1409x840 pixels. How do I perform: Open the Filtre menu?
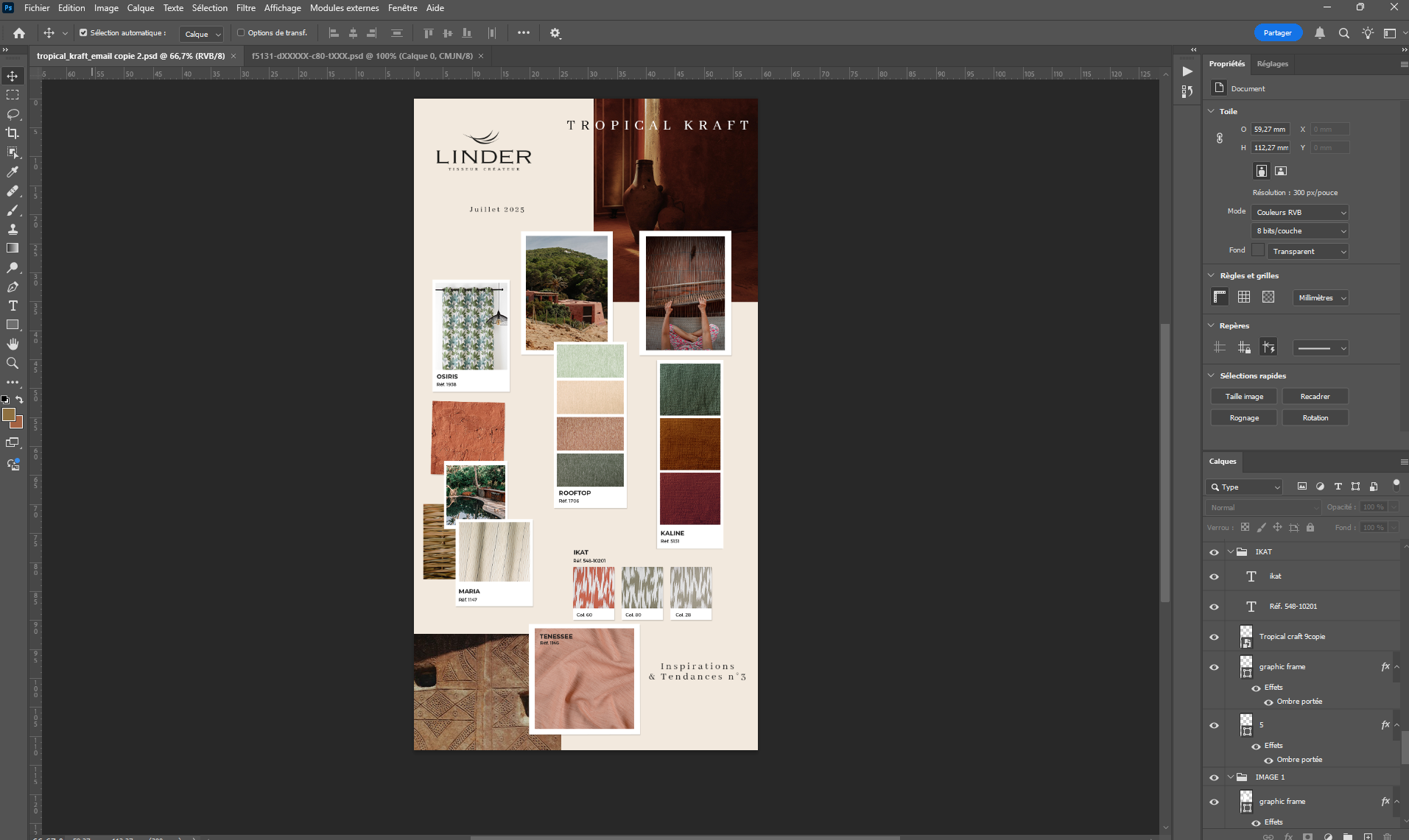pyautogui.click(x=246, y=8)
